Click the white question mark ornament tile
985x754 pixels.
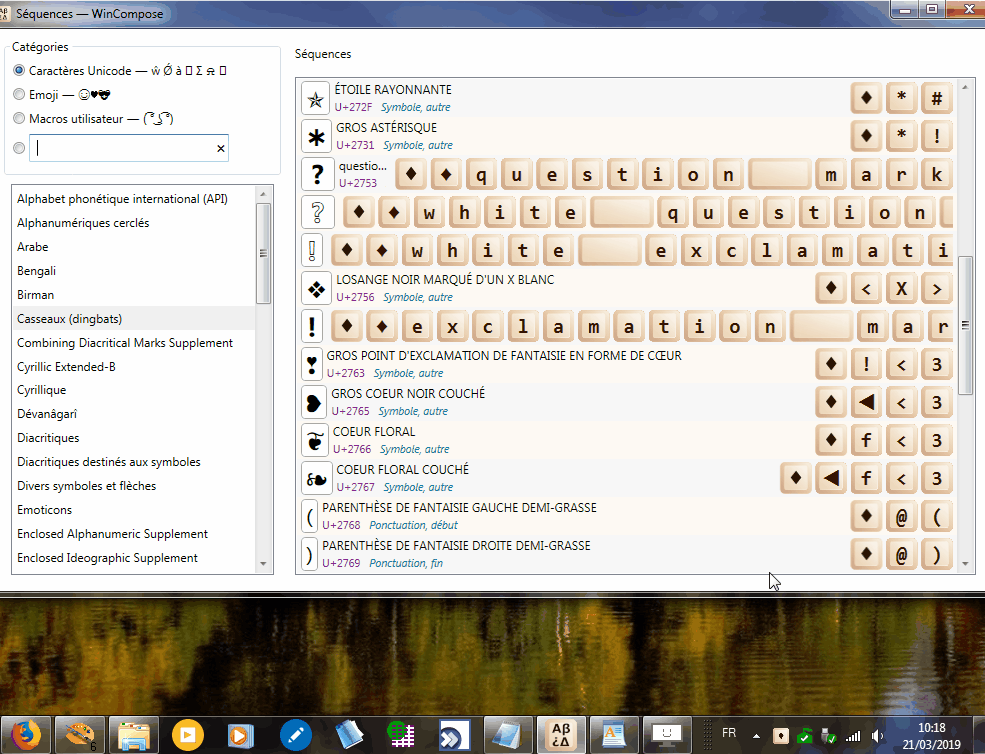pos(317,212)
